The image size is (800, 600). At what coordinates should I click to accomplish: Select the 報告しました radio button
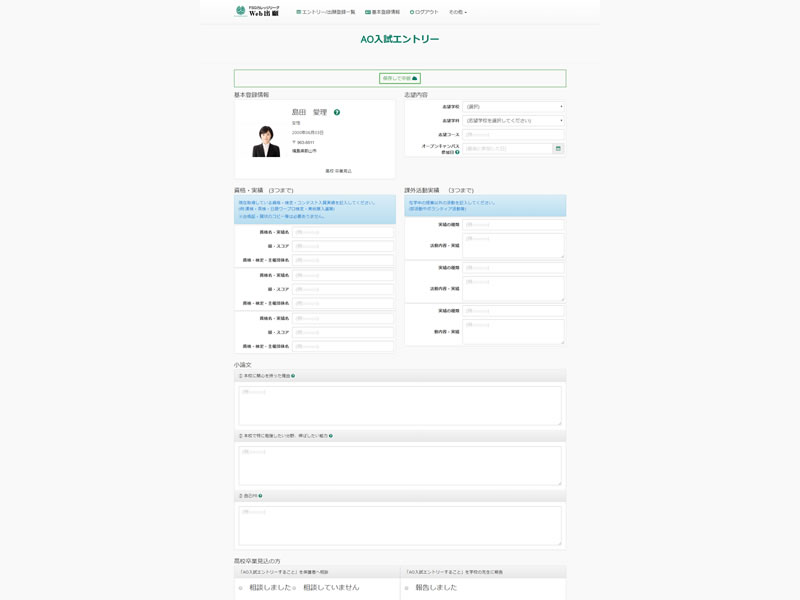(x=407, y=588)
